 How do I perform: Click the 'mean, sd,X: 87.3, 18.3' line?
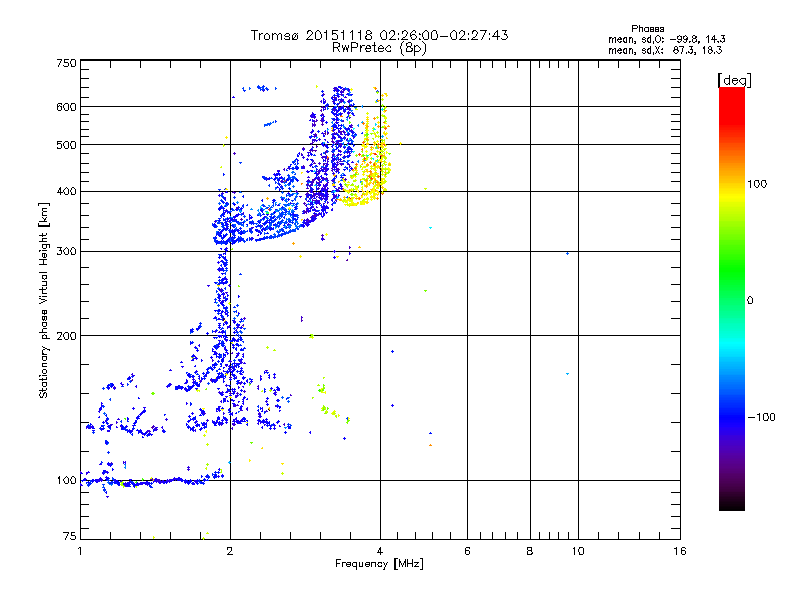(665, 50)
